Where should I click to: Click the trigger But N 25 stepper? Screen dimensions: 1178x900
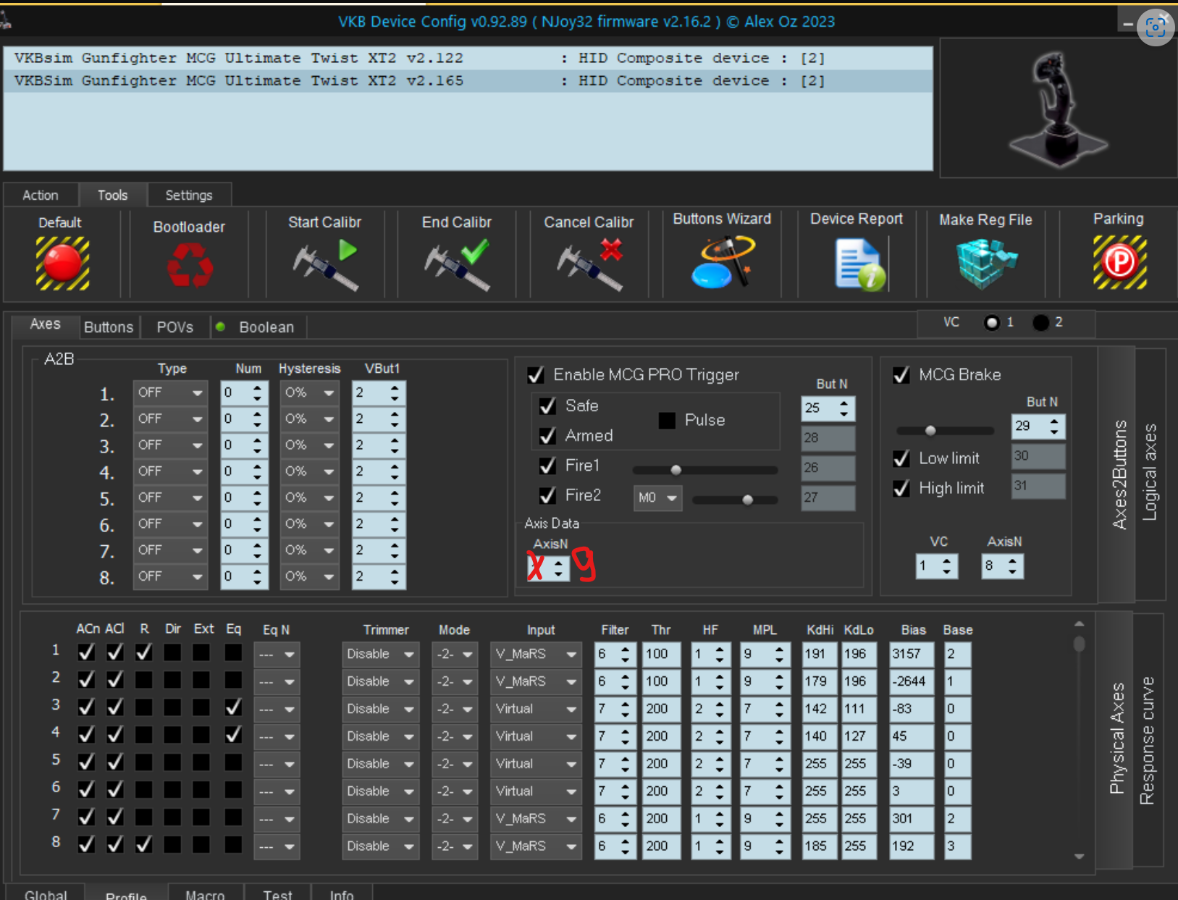[828, 409]
